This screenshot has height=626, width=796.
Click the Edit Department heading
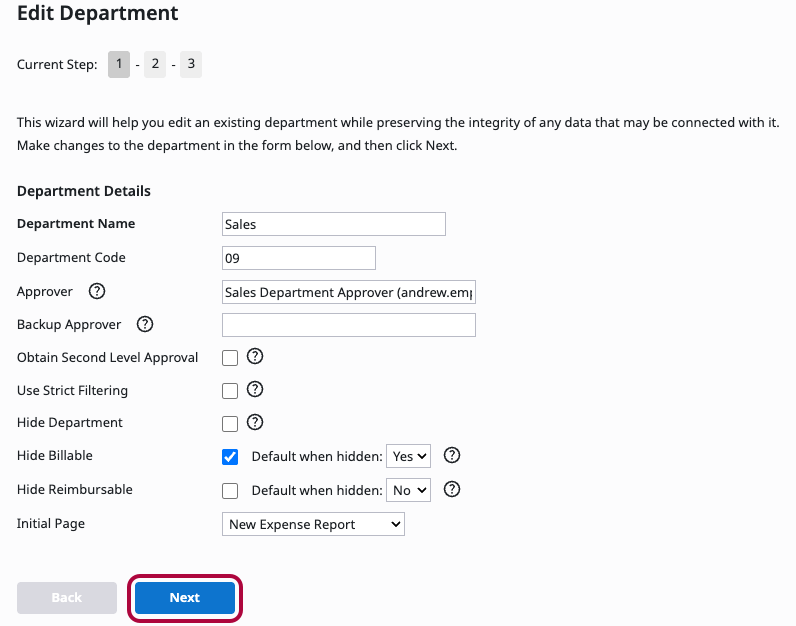97,13
